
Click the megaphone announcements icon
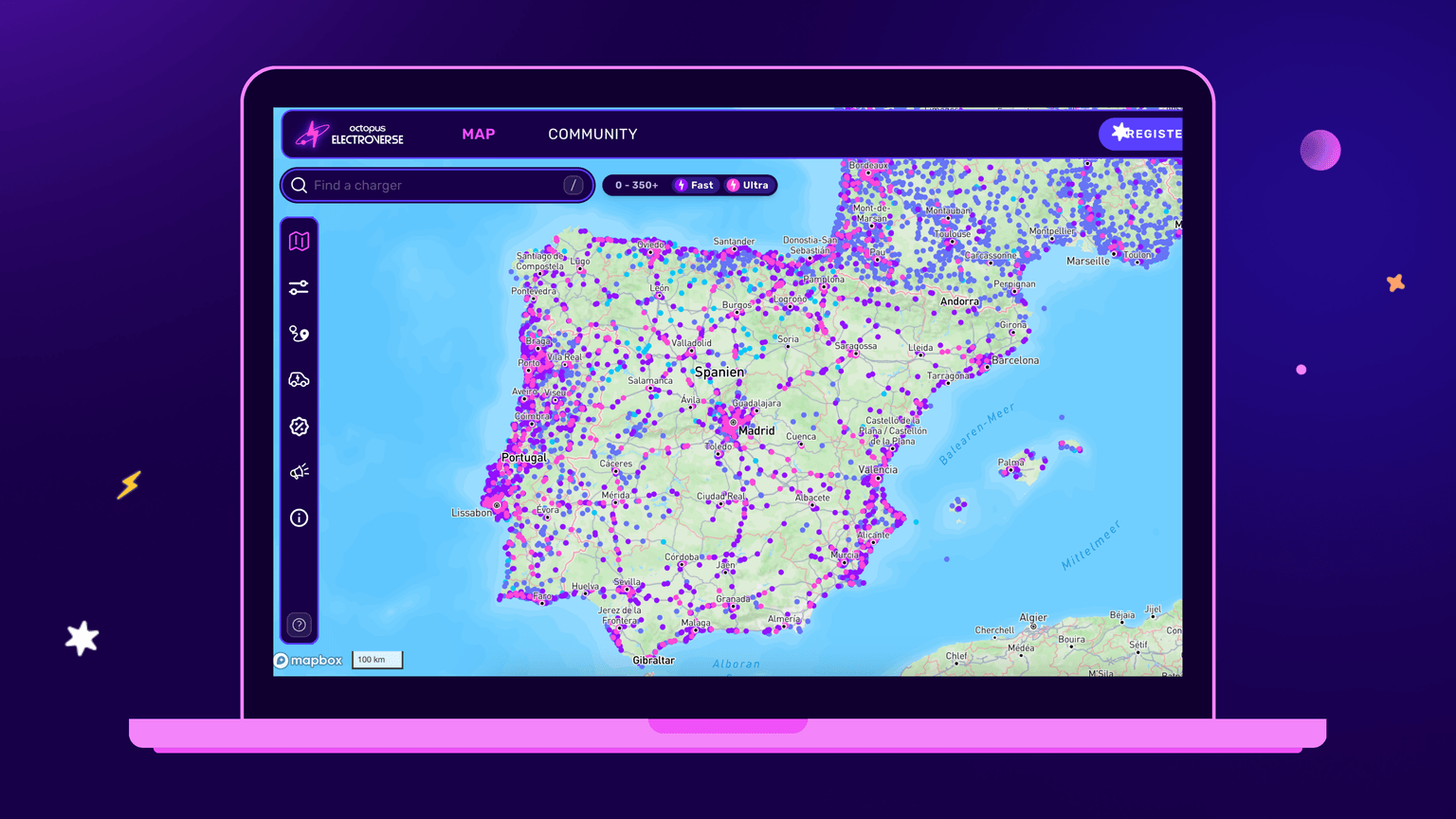299,471
